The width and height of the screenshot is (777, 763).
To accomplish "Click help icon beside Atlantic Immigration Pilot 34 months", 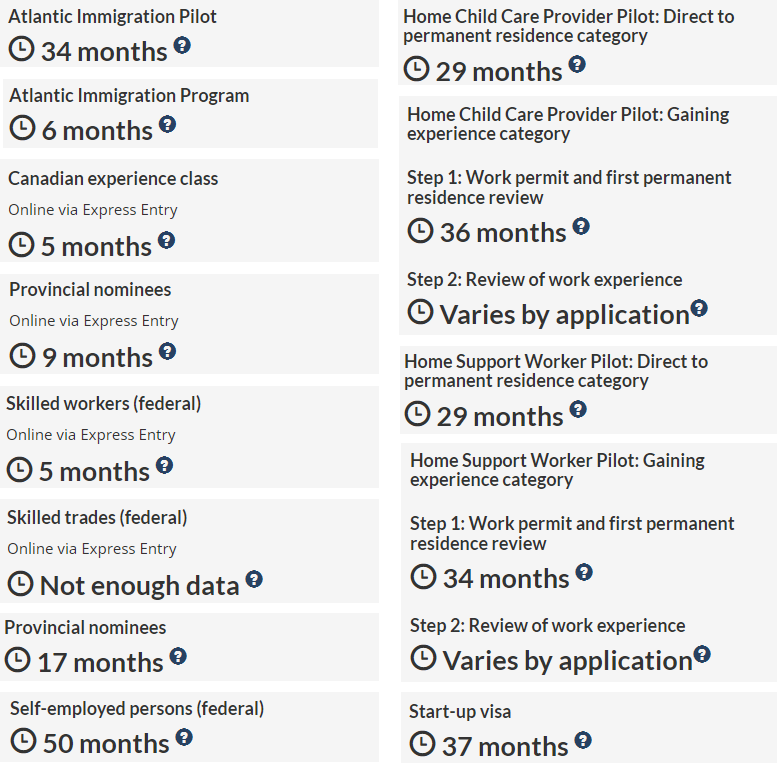I will [182, 45].
